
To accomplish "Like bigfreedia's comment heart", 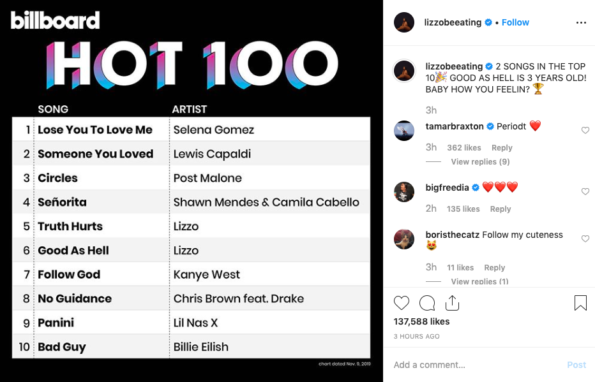I will pos(585,192).
